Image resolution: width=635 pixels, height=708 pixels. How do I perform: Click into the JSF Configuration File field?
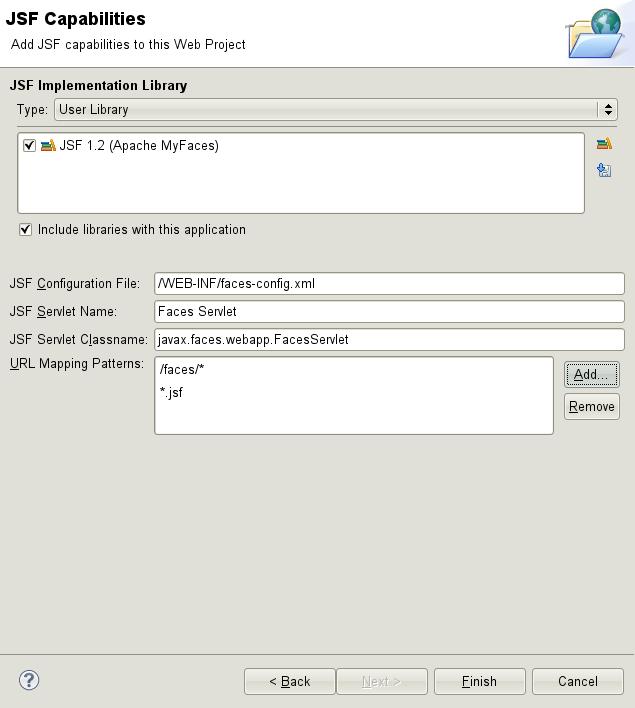click(x=388, y=284)
